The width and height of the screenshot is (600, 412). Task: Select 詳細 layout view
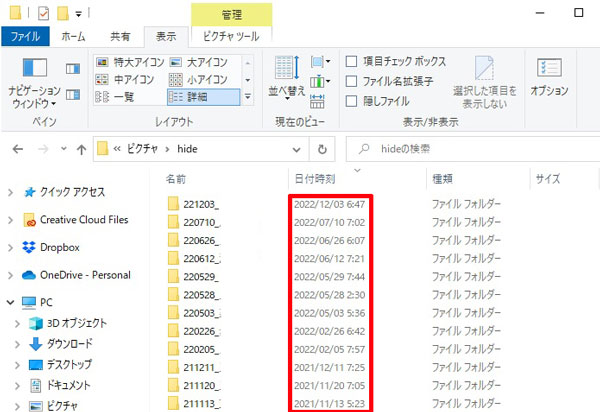click(204, 98)
